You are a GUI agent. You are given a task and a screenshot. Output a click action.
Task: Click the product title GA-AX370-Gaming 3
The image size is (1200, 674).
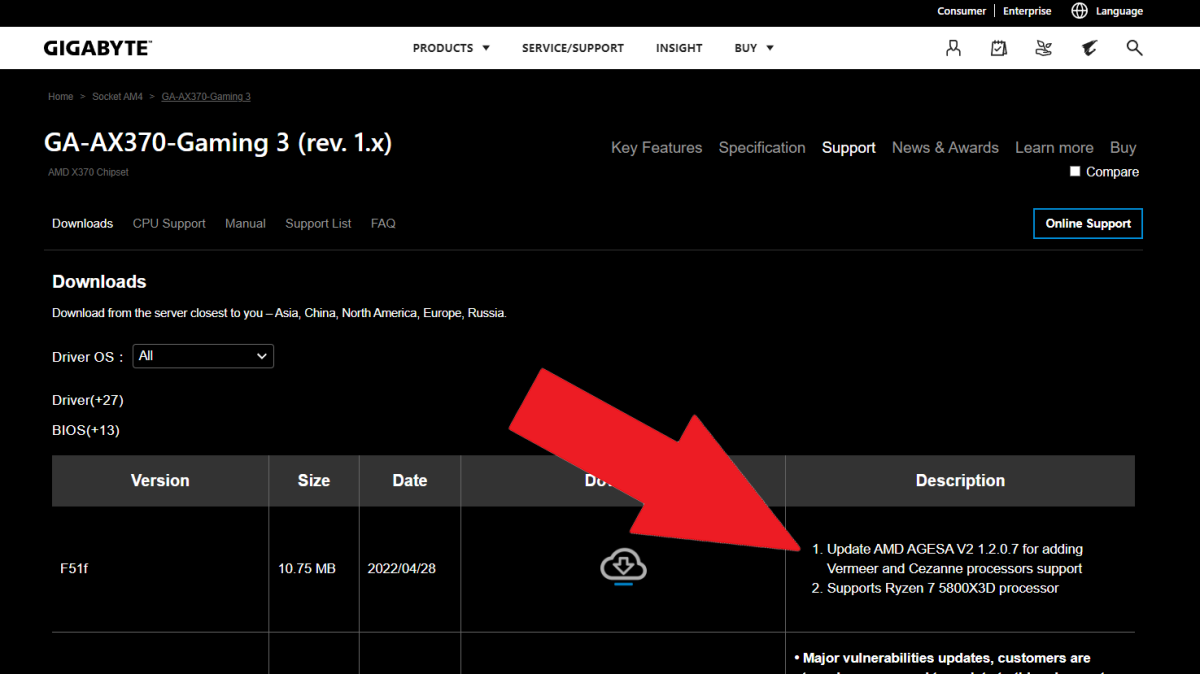tap(218, 143)
